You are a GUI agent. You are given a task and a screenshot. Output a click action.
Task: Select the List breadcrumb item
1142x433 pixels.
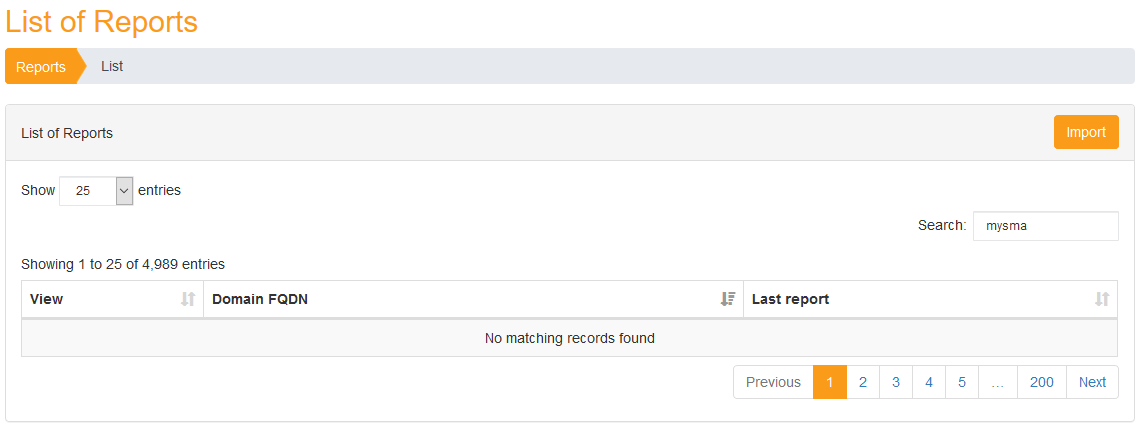point(112,66)
